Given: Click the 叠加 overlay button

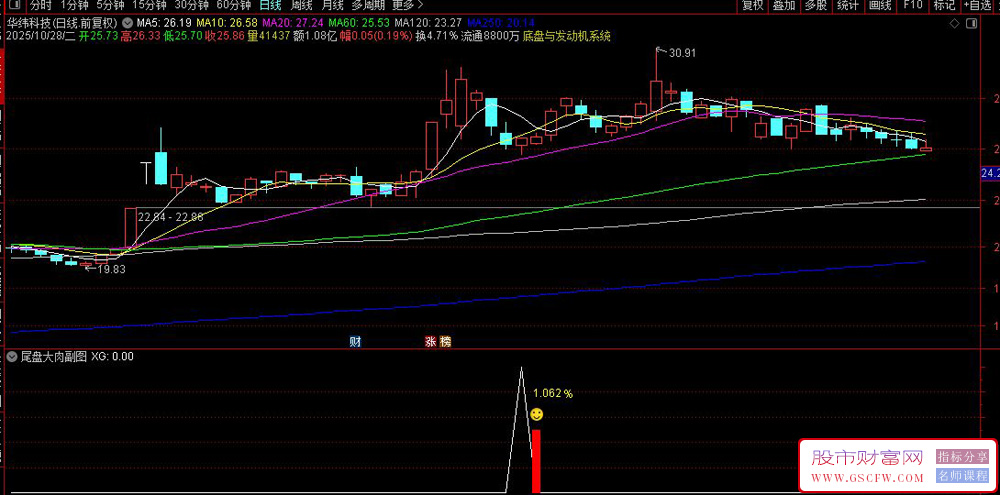Looking at the screenshot, I should [784, 5].
